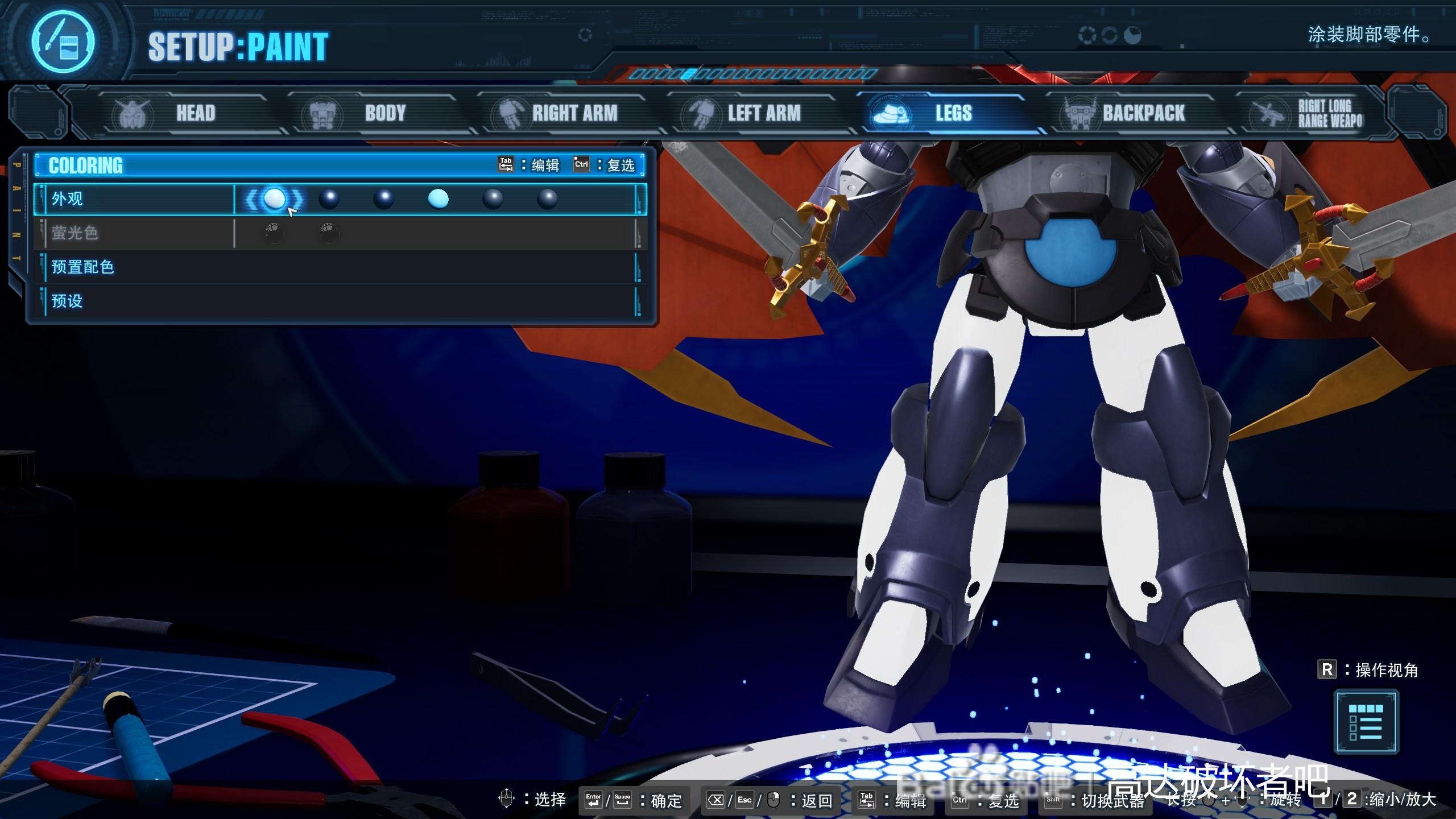Image resolution: width=1456 pixels, height=819 pixels.
Task: Click the Tab key icon in bottom bar
Action: (867, 800)
